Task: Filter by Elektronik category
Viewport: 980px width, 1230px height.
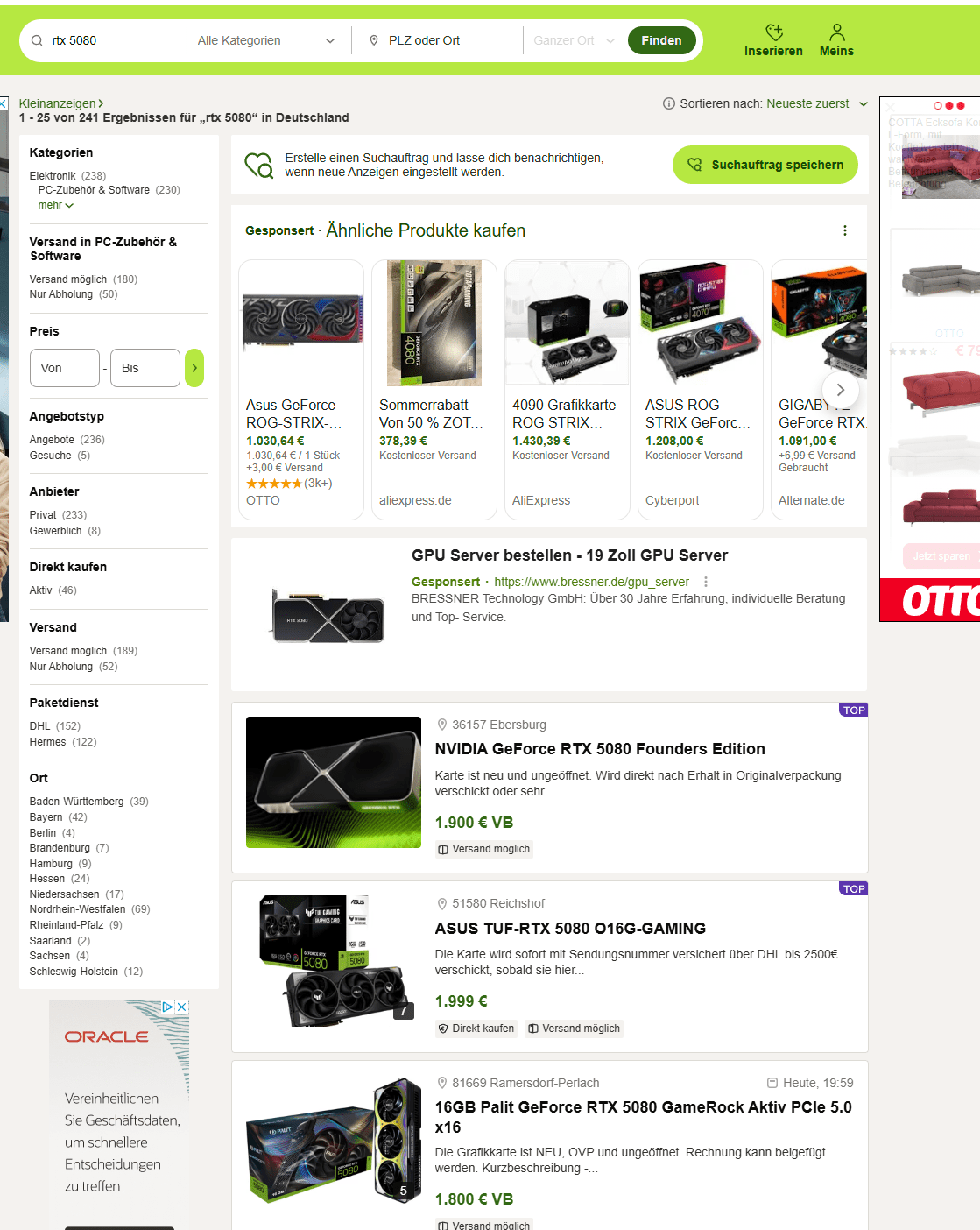Action: [53, 176]
